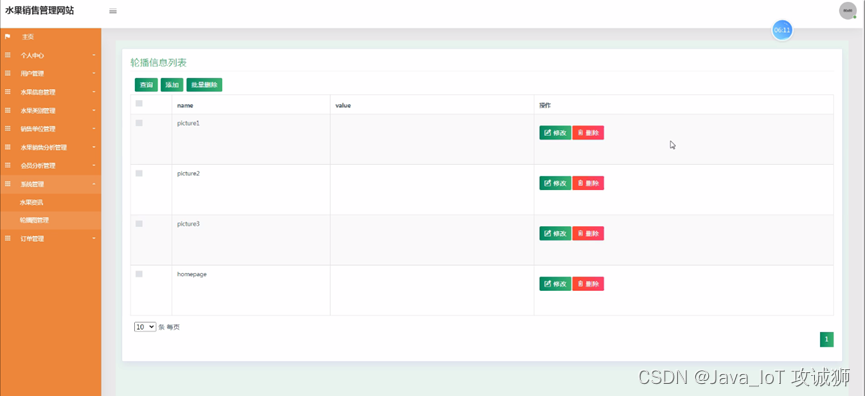
Task: Expand 会员分析管理 with its arrow
Action: [x=94, y=165]
